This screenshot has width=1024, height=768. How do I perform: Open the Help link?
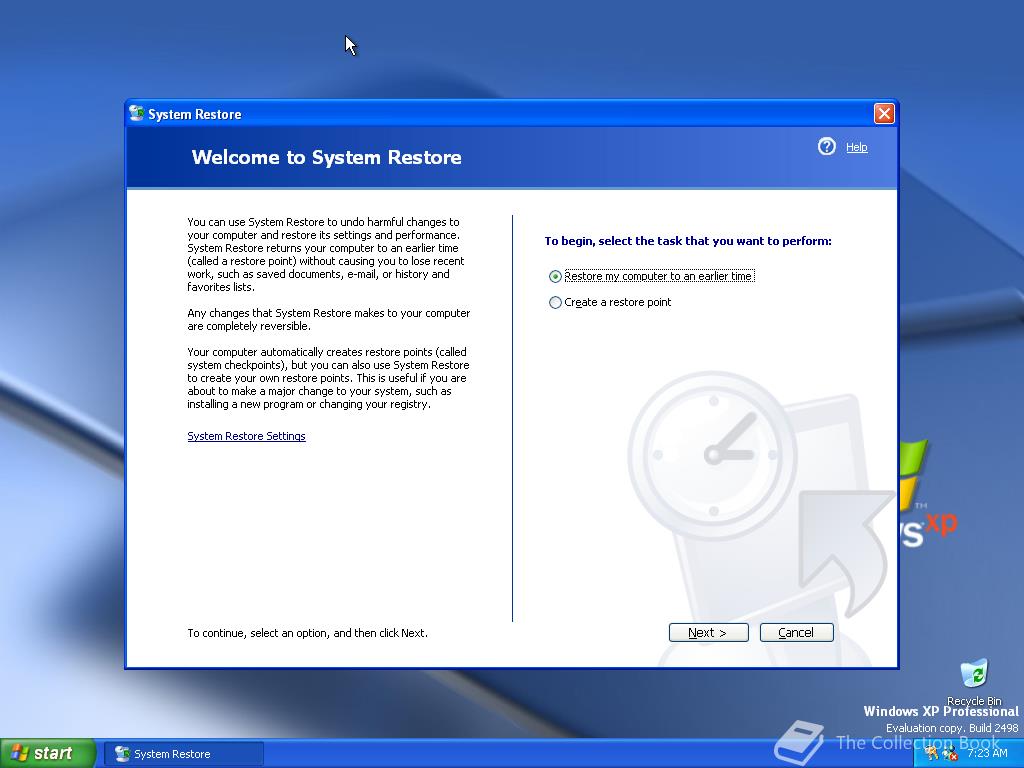tap(856, 148)
